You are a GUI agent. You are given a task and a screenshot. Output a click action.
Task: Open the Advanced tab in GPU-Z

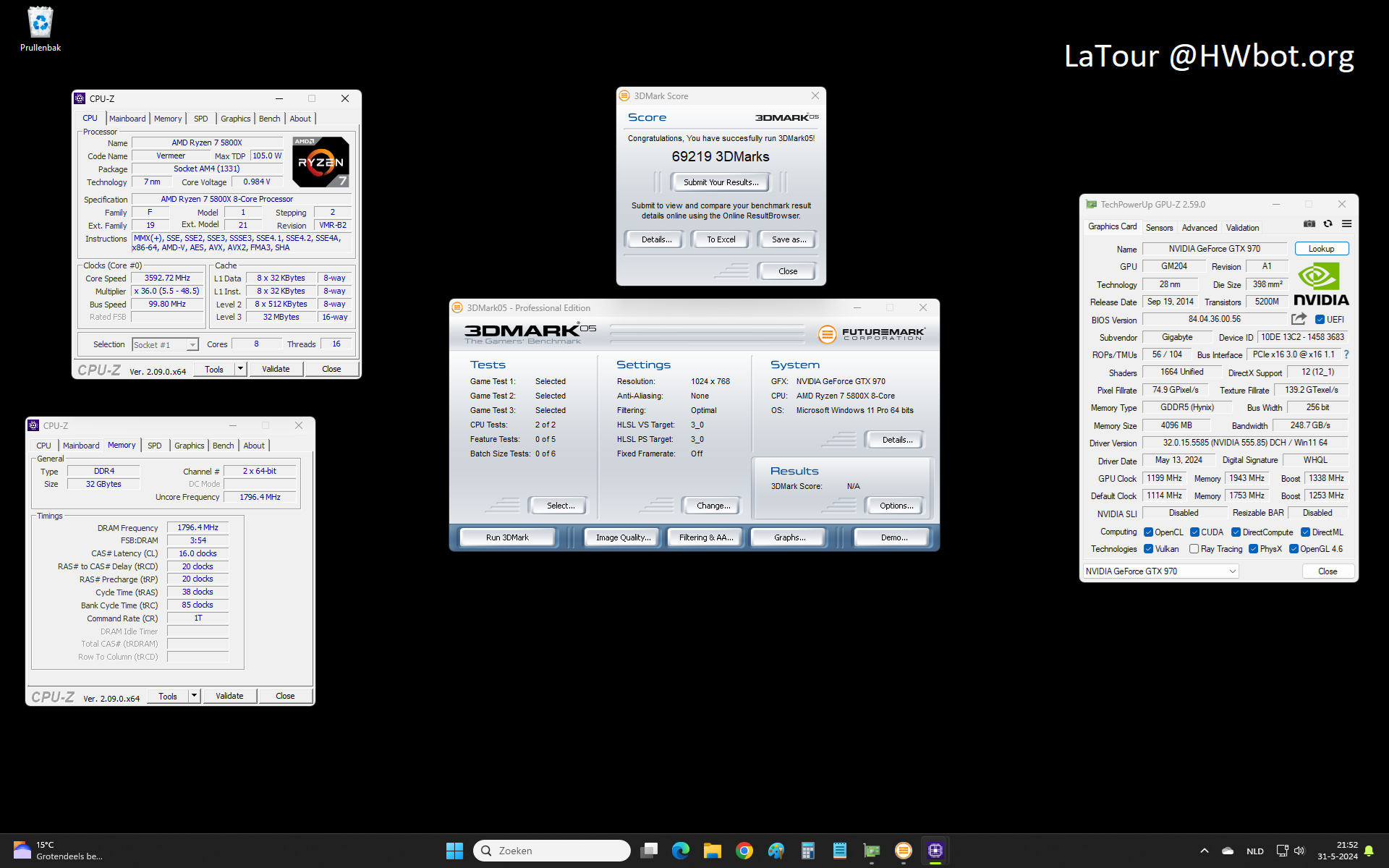point(1199,227)
